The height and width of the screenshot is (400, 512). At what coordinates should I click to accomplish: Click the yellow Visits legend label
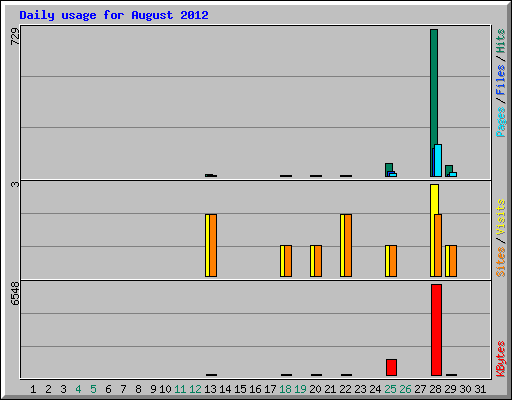501,217
